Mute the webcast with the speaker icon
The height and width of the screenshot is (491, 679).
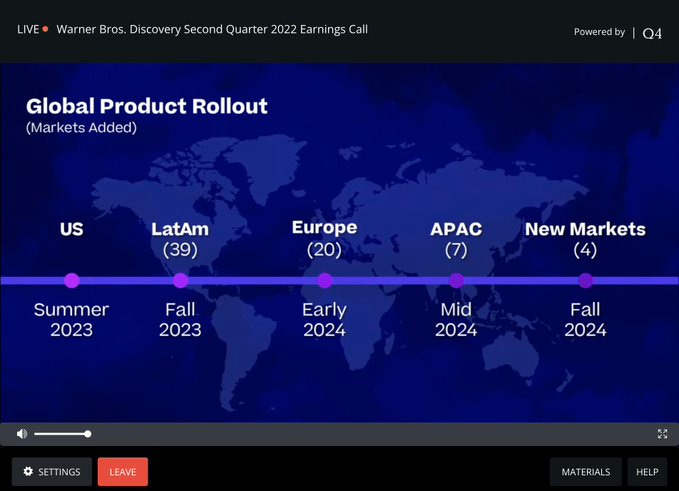(22, 434)
